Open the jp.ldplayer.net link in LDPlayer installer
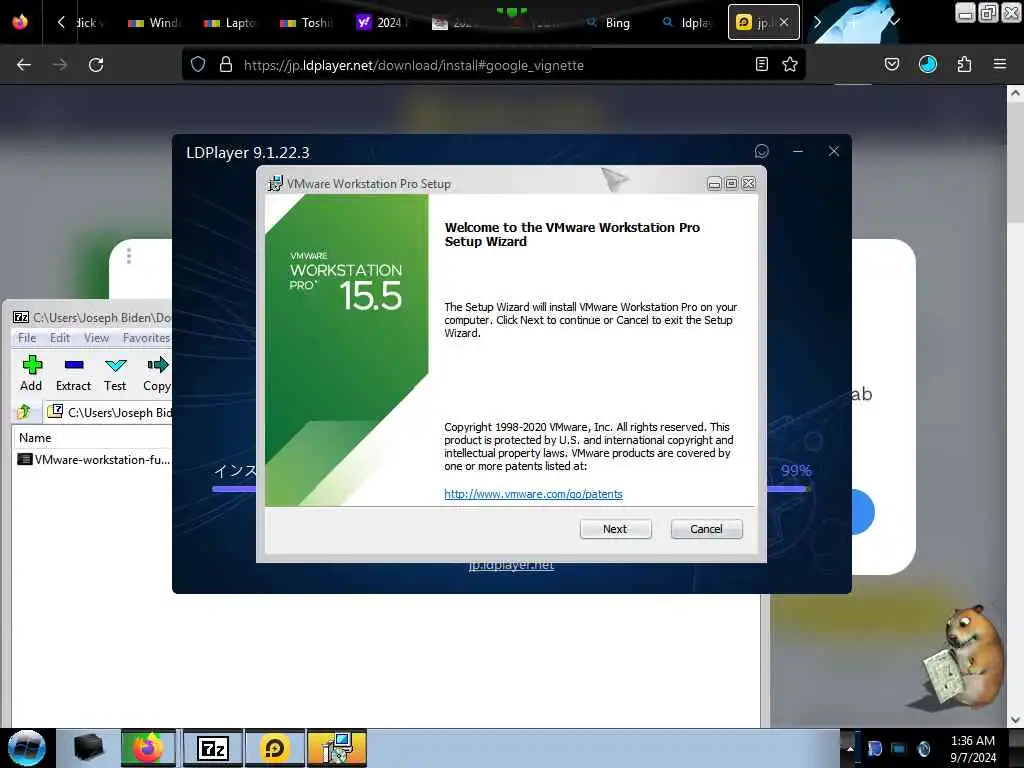The image size is (1024, 768). point(511,566)
